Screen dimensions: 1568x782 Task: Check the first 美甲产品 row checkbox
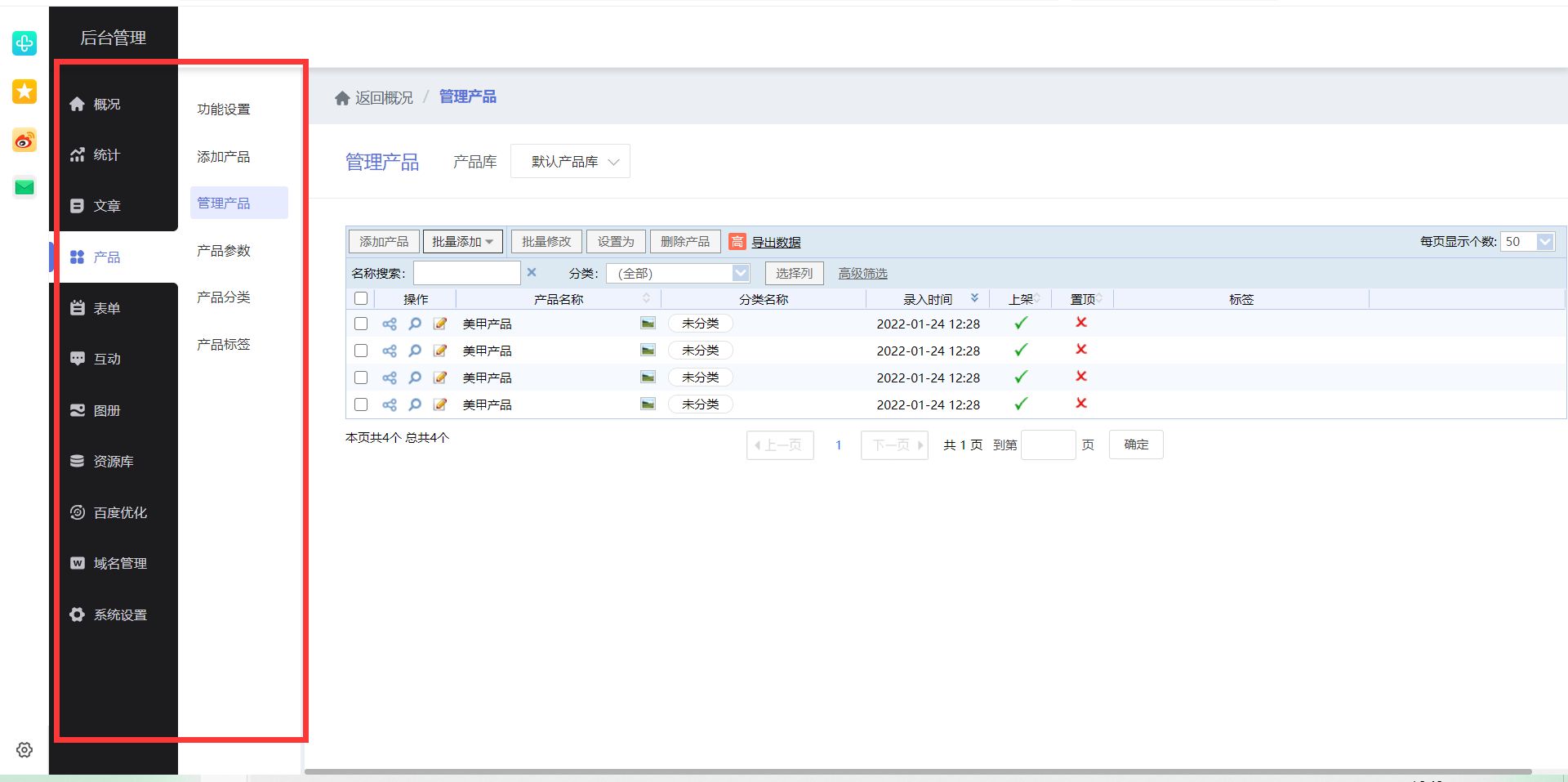[x=361, y=324]
